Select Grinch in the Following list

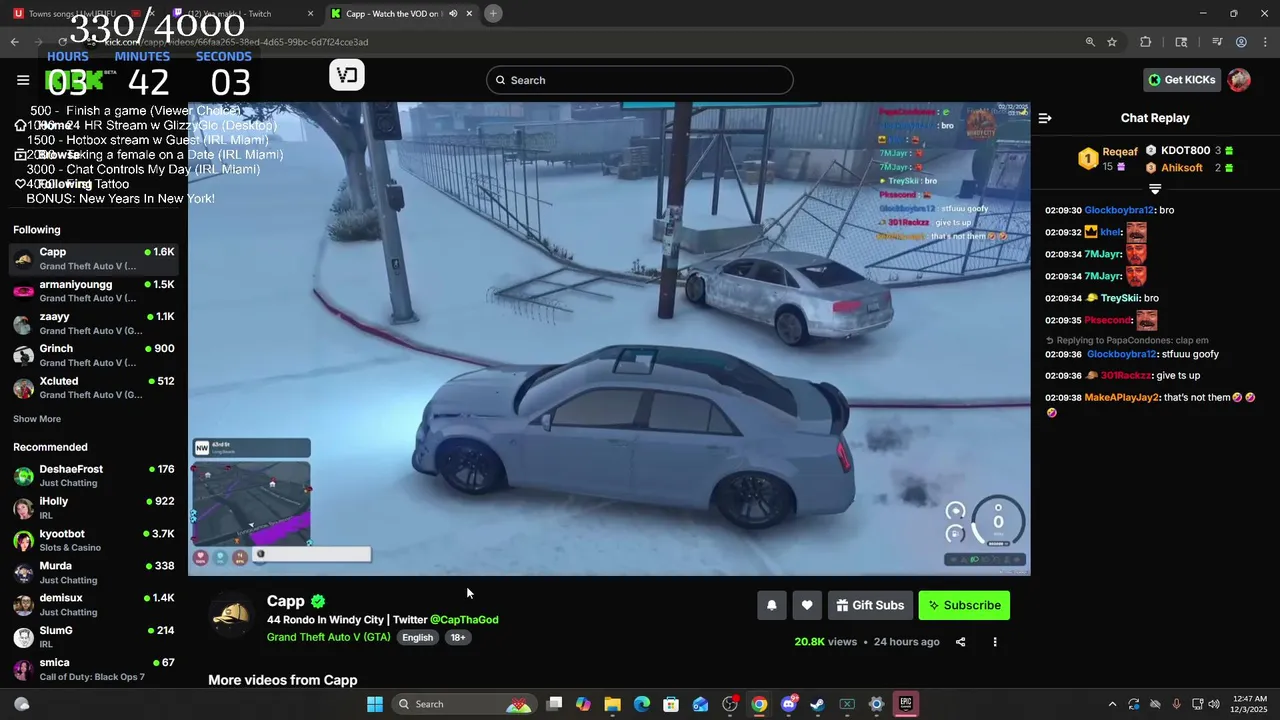click(94, 355)
